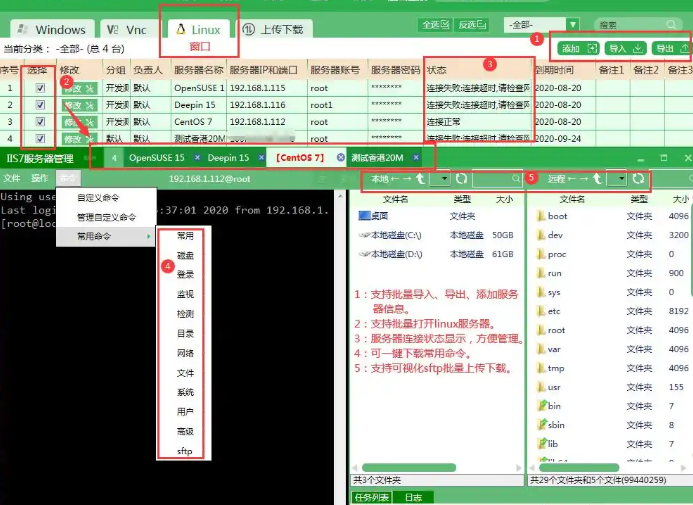Image resolution: width=693 pixels, height=505 pixels.
Task: Click 修改 for the CentOS 7 row
Action: tap(79, 122)
